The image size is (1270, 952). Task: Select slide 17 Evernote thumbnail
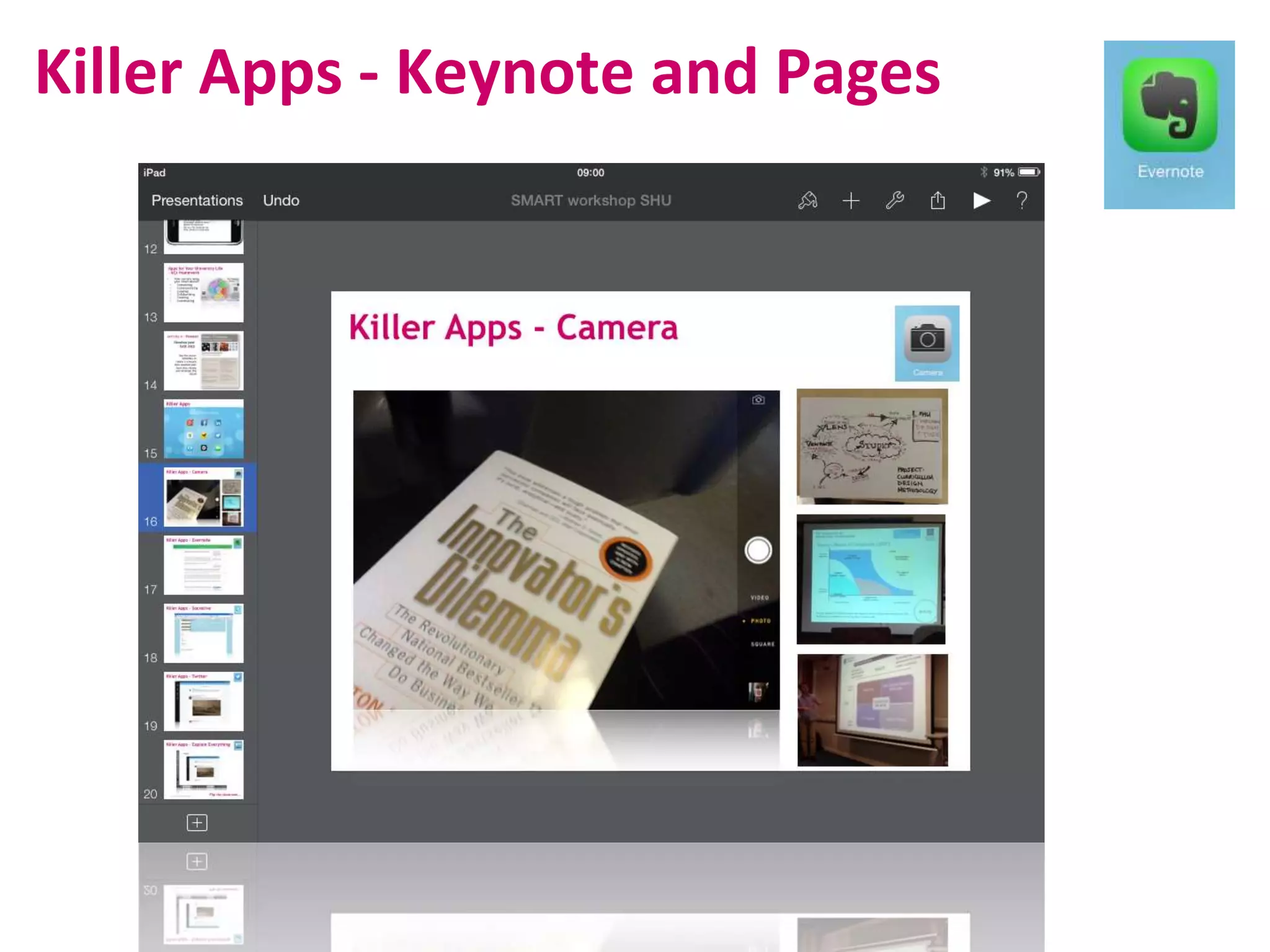pos(203,565)
